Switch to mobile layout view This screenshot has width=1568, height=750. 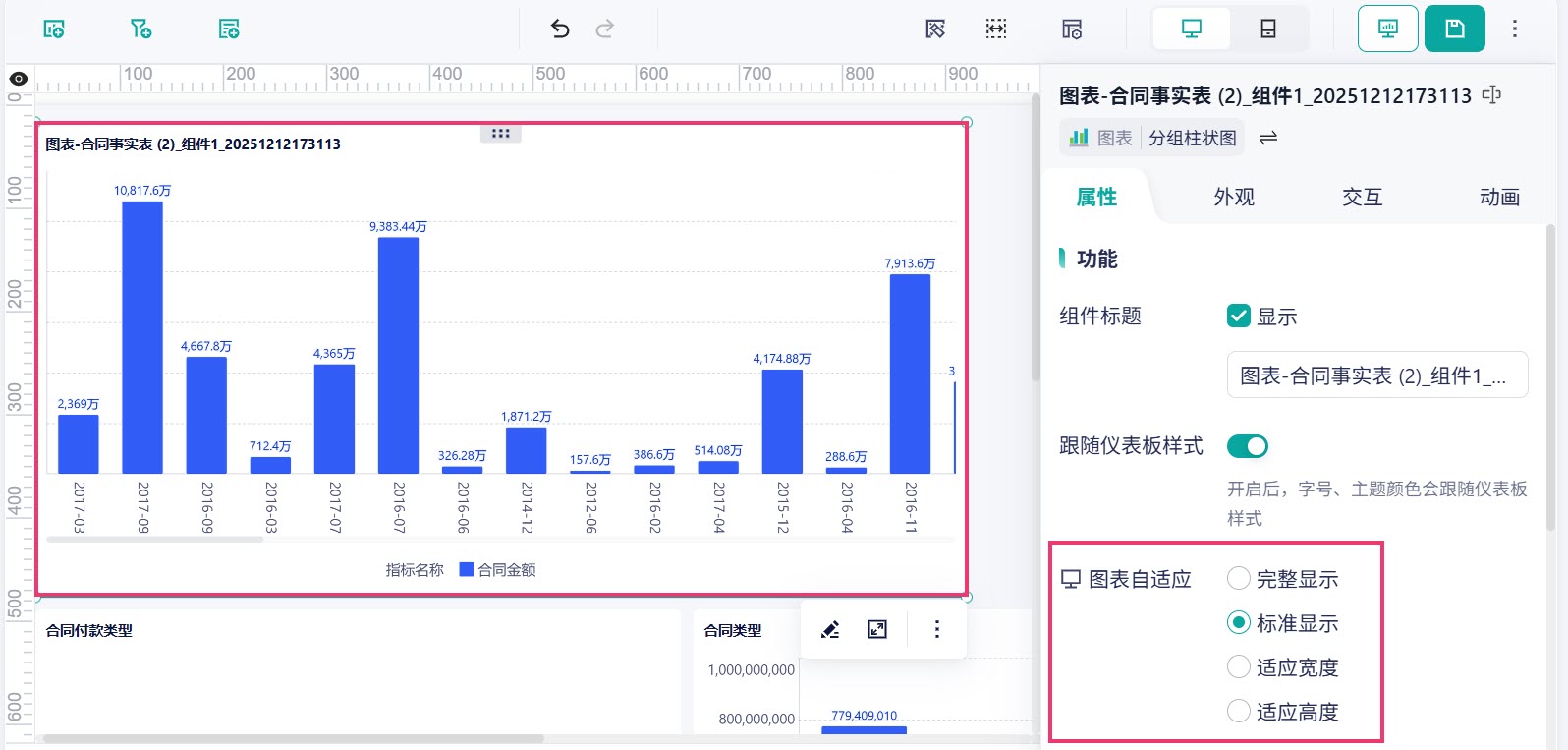point(1268,29)
